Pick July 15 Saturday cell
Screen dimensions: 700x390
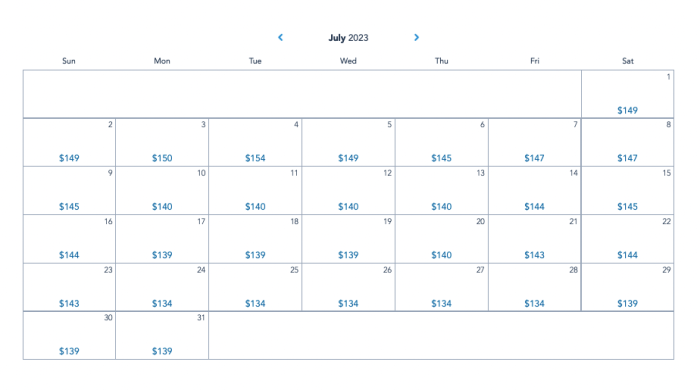627,191
